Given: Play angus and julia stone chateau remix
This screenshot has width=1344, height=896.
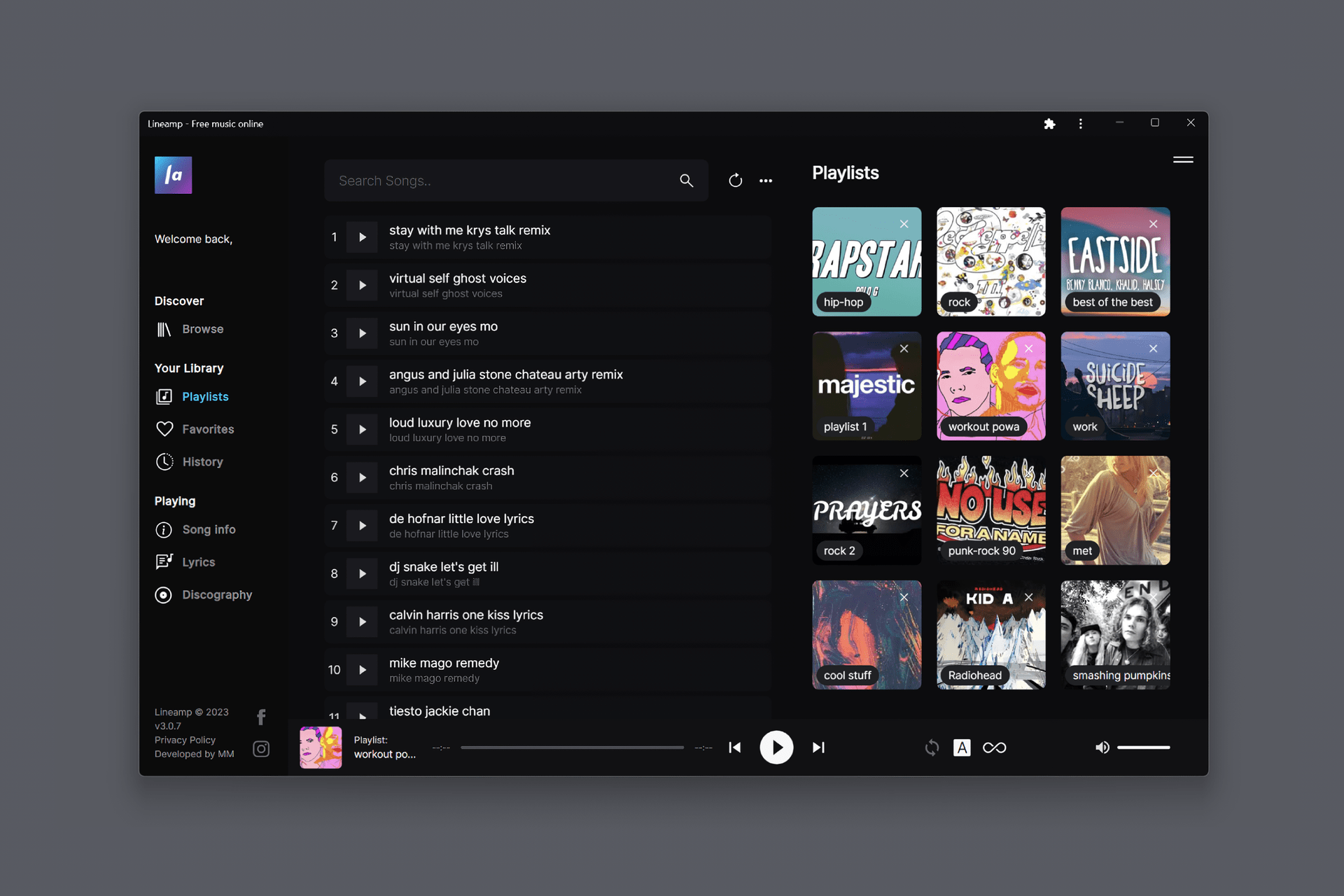Looking at the screenshot, I should point(362,381).
